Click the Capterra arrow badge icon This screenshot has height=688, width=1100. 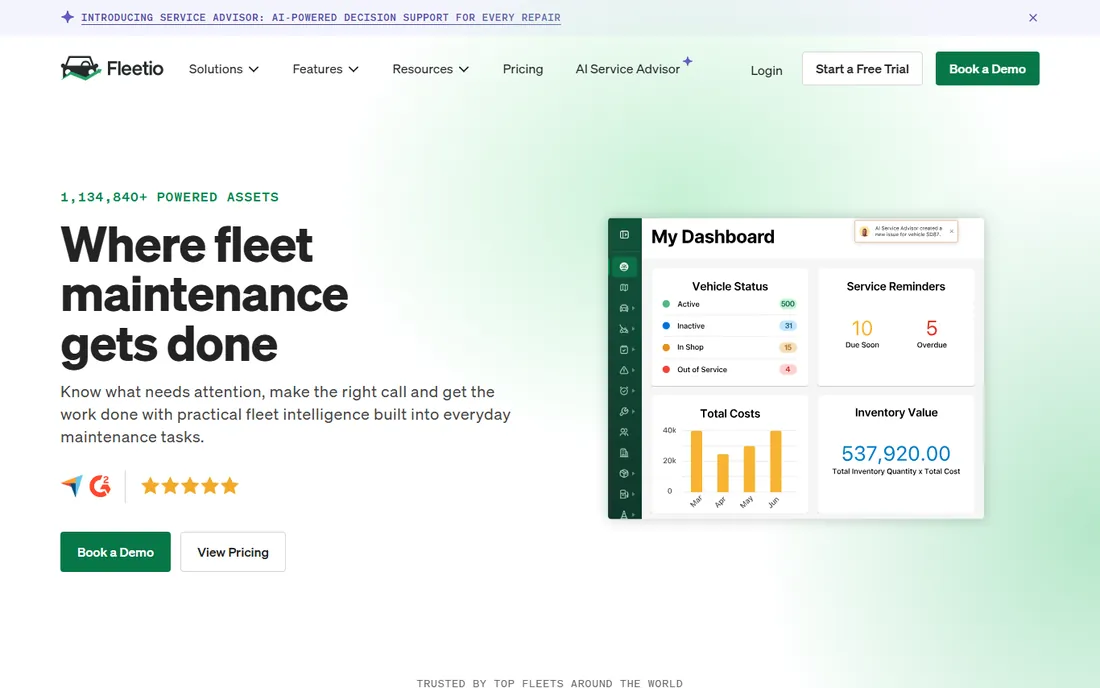coord(72,485)
